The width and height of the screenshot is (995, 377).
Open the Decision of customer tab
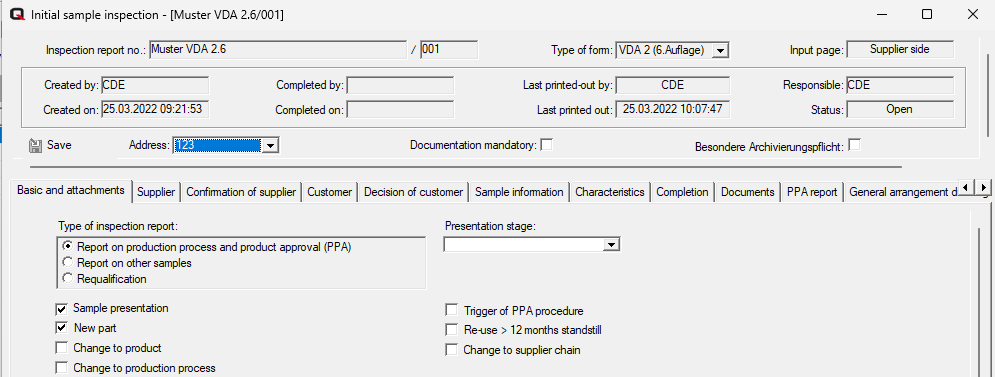(x=414, y=192)
